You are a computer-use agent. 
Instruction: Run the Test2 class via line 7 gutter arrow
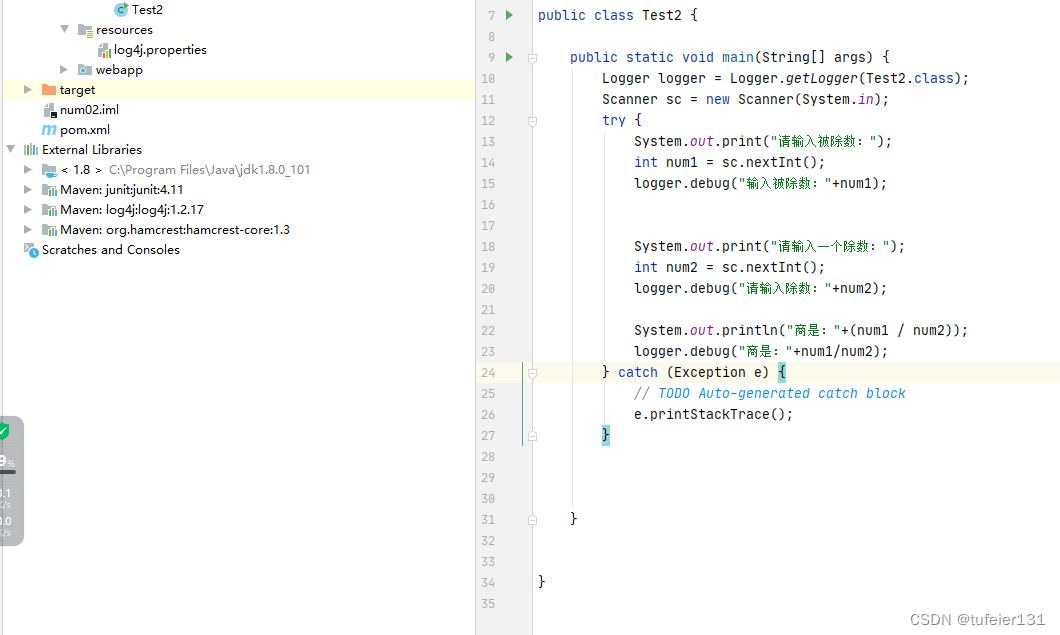[x=508, y=15]
